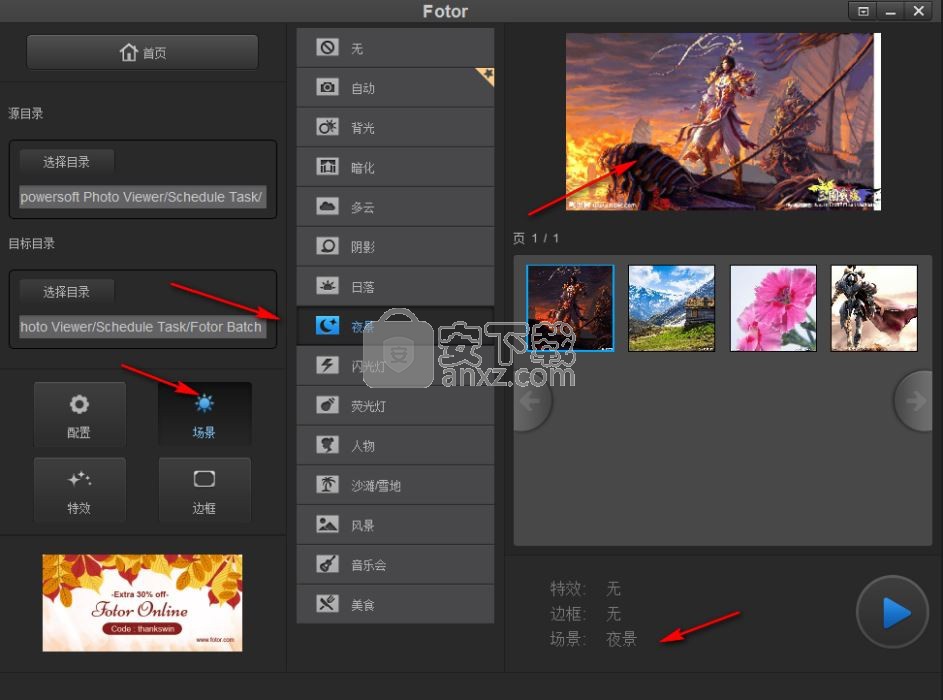Image resolution: width=943 pixels, height=700 pixels.
Task: Select the 自动 auto scene camera icon
Action: (x=327, y=87)
